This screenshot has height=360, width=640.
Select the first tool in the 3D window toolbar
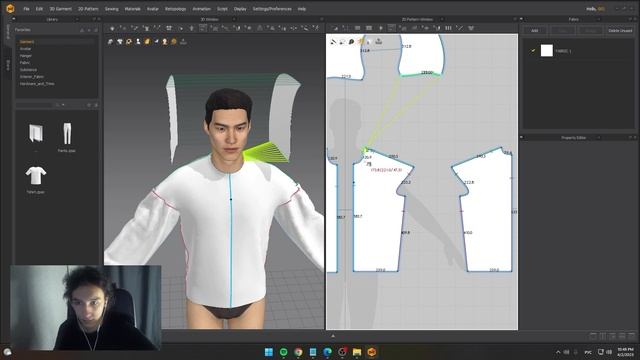tap(112, 28)
